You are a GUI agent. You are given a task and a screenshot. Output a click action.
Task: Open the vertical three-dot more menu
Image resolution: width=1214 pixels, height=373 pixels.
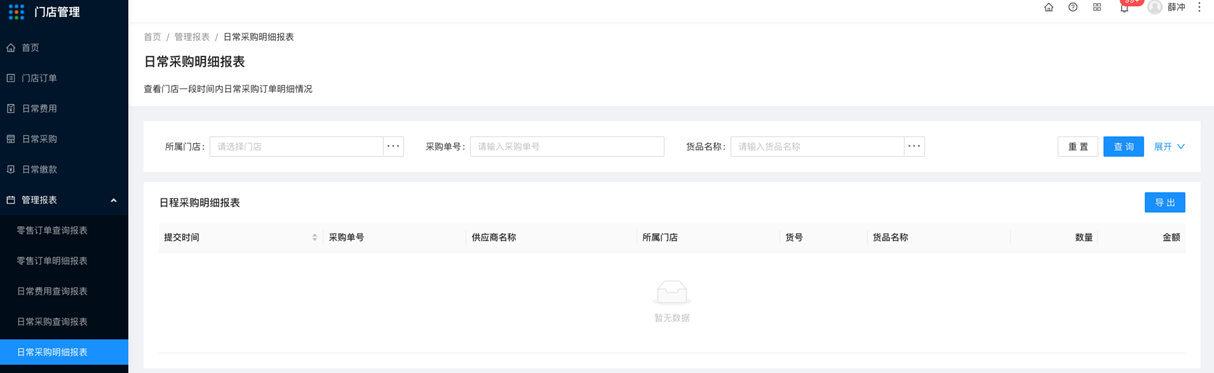pos(1199,7)
